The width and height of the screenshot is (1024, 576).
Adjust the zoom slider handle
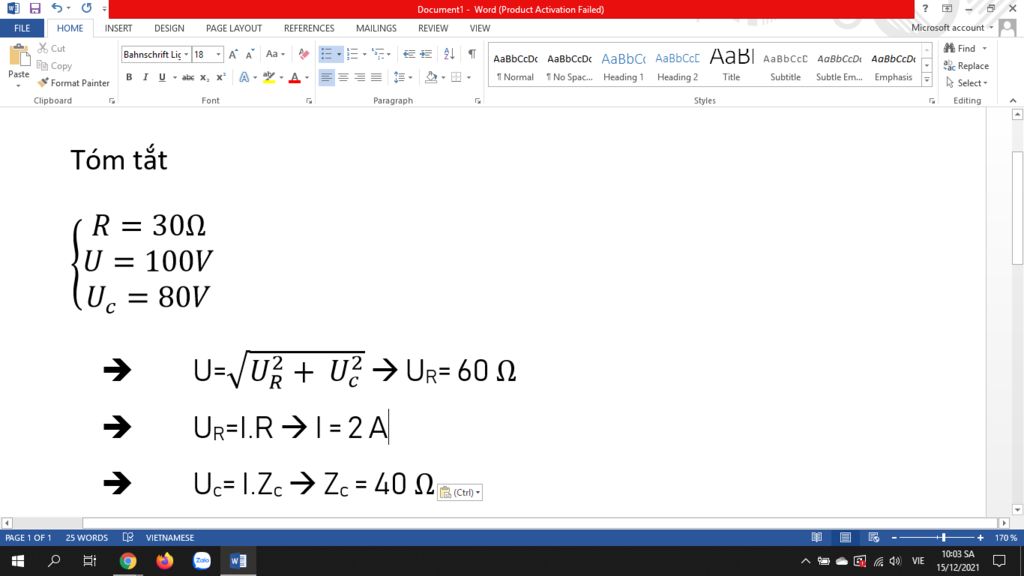pyautogui.click(x=943, y=537)
